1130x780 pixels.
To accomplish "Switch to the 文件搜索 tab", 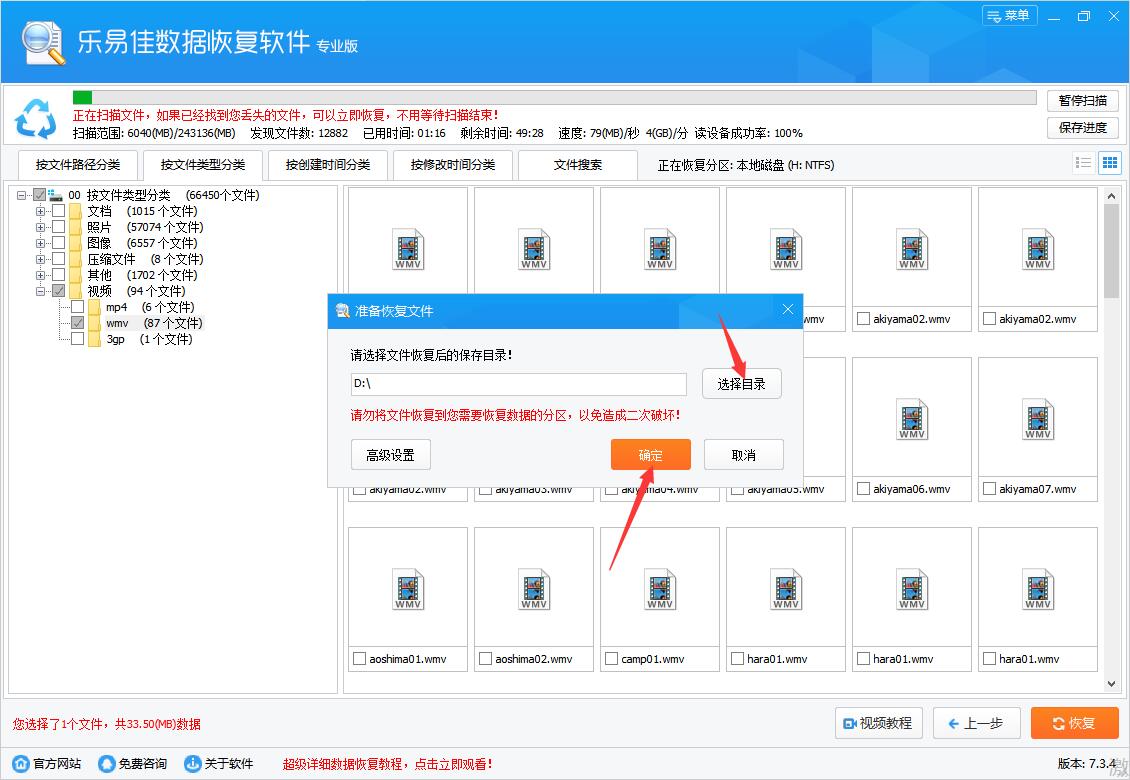I will coord(578,164).
